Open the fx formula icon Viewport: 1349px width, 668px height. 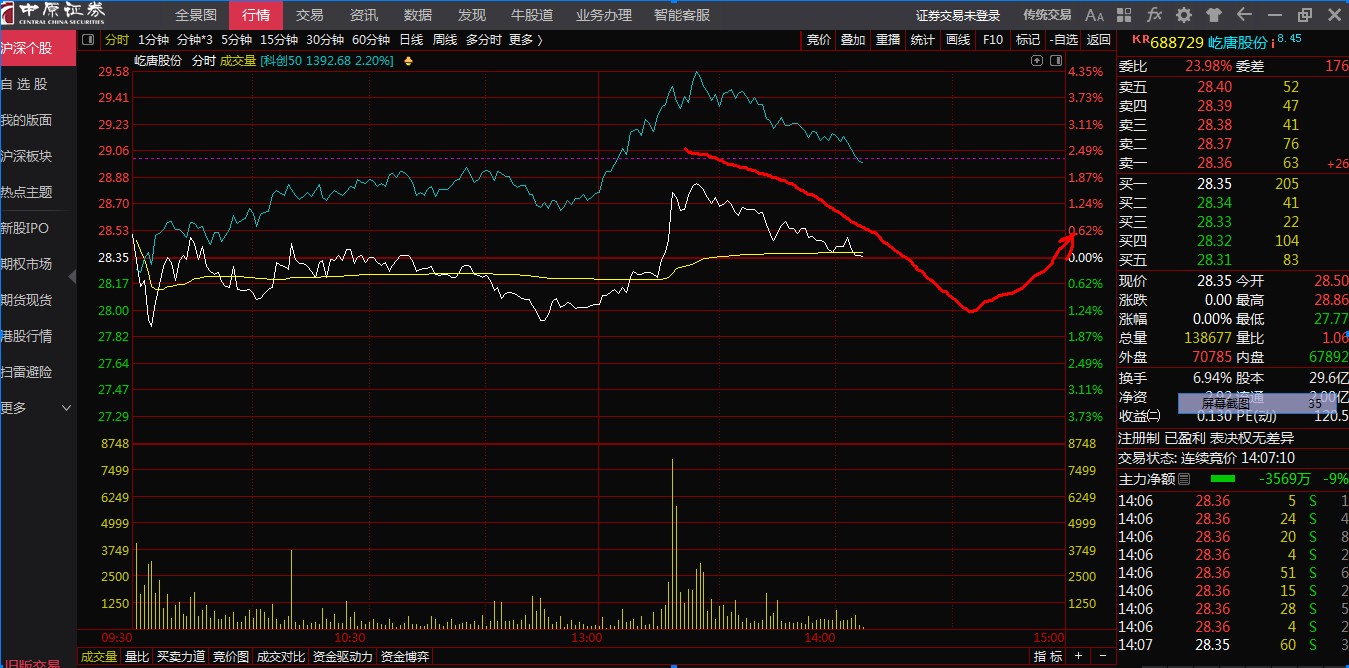point(1154,15)
